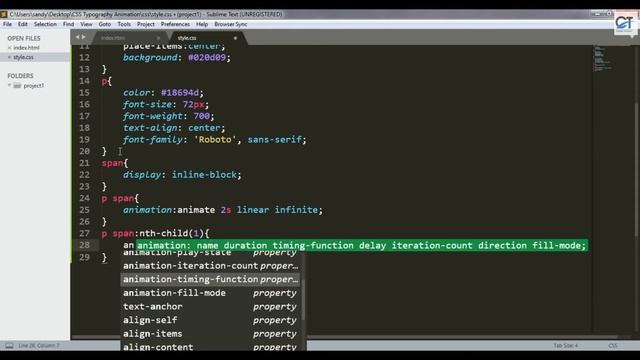This screenshot has height=360, width=640.
Task: Close the index.html tab
Action: coord(158,38)
